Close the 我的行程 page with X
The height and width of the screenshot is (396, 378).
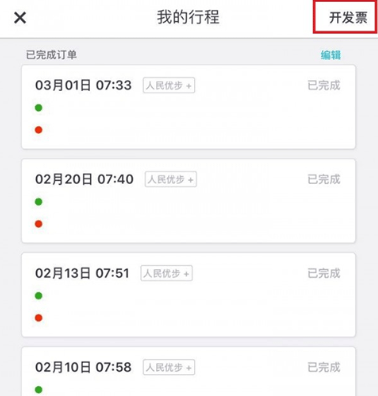tap(20, 18)
